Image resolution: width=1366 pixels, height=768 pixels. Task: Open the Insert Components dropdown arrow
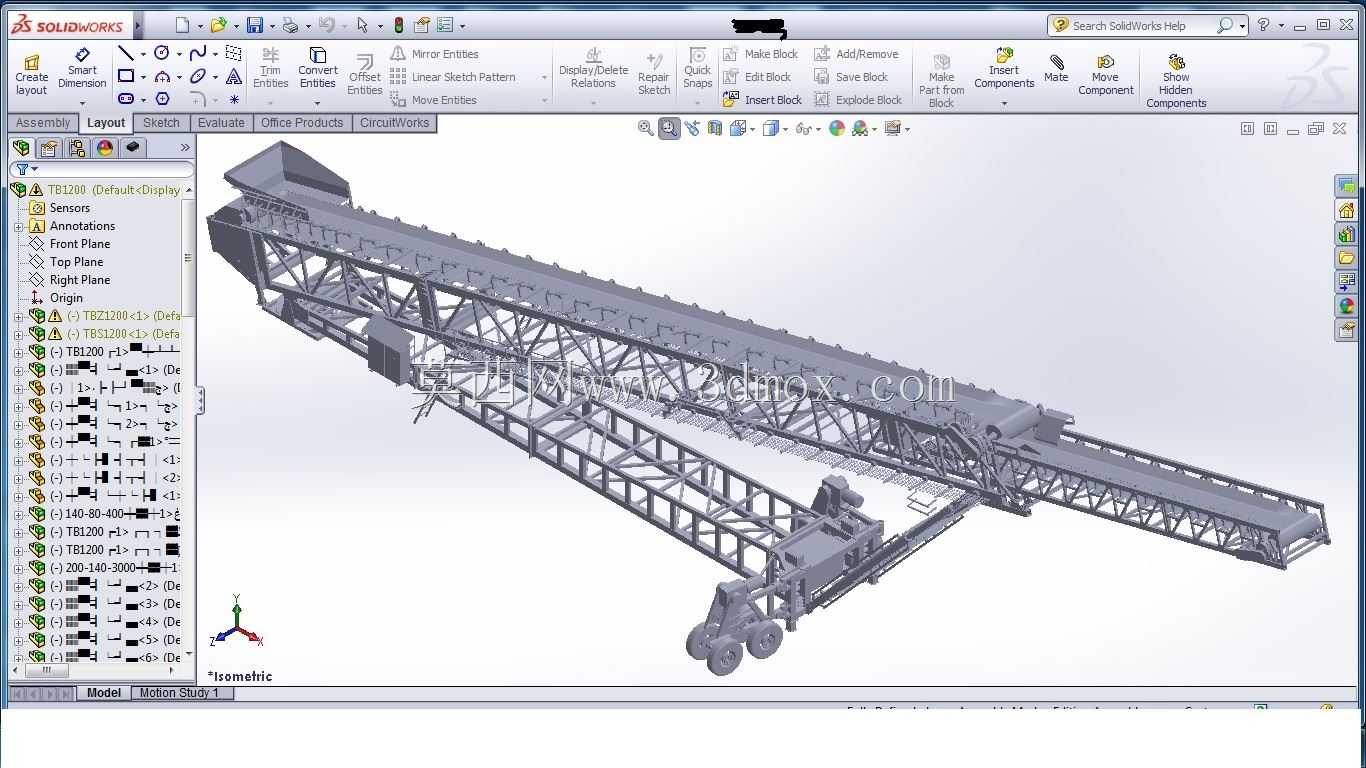pos(1004,103)
